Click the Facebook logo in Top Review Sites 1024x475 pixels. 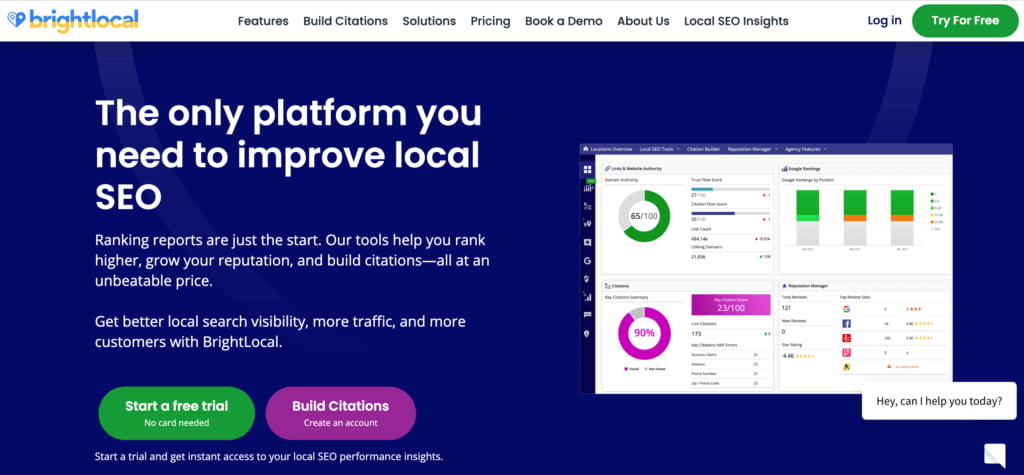click(846, 323)
